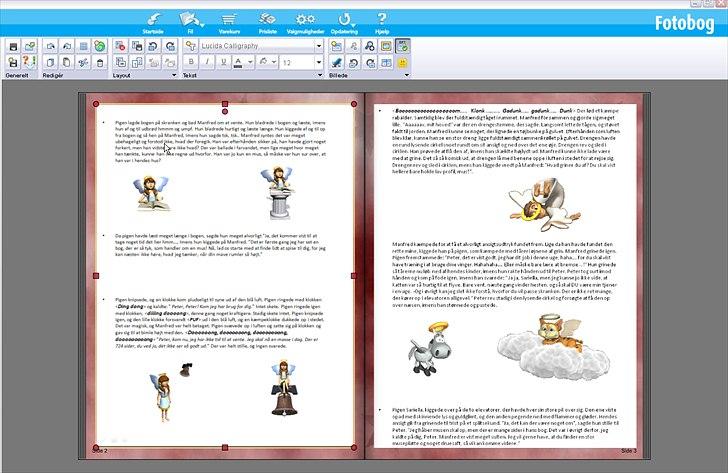This screenshot has width=728, height=473.
Task: Open Valgmuligheder settings
Action: point(306,23)
